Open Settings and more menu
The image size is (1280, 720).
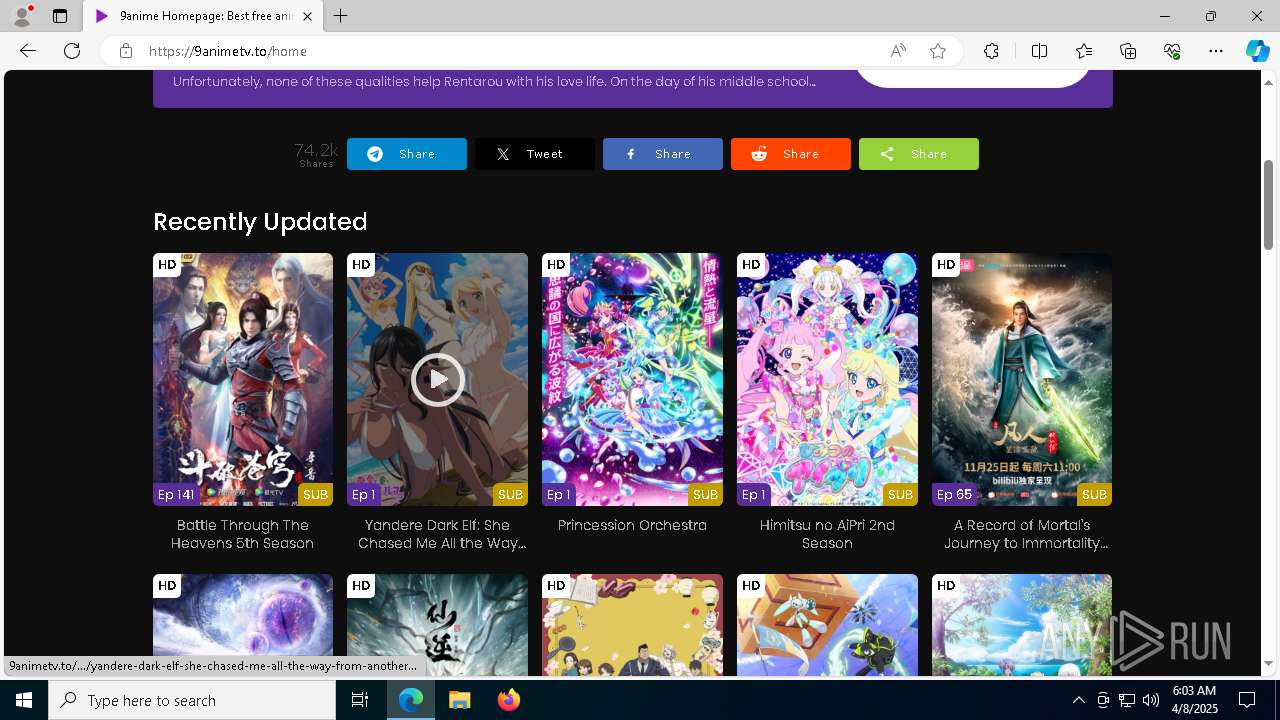(x=1216, y=51)
